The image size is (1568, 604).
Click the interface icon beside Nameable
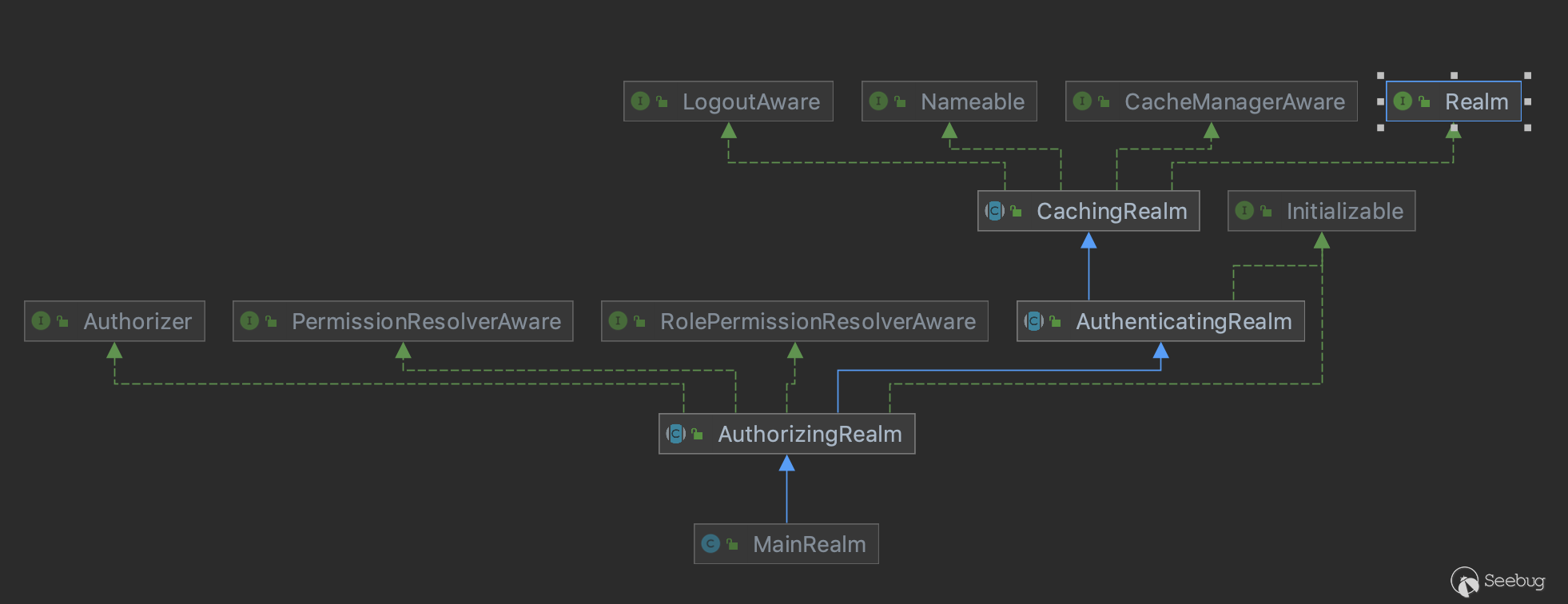pyautogui.click(x=878, y=101)
